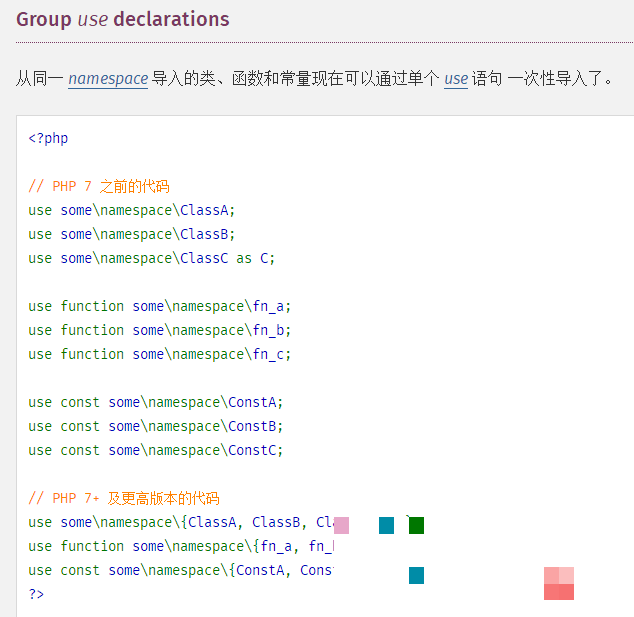Click the line 'use some\namespace\ClassA;'
The width and height of the screenshot is (634, 617).
click(x=131, y=210)
